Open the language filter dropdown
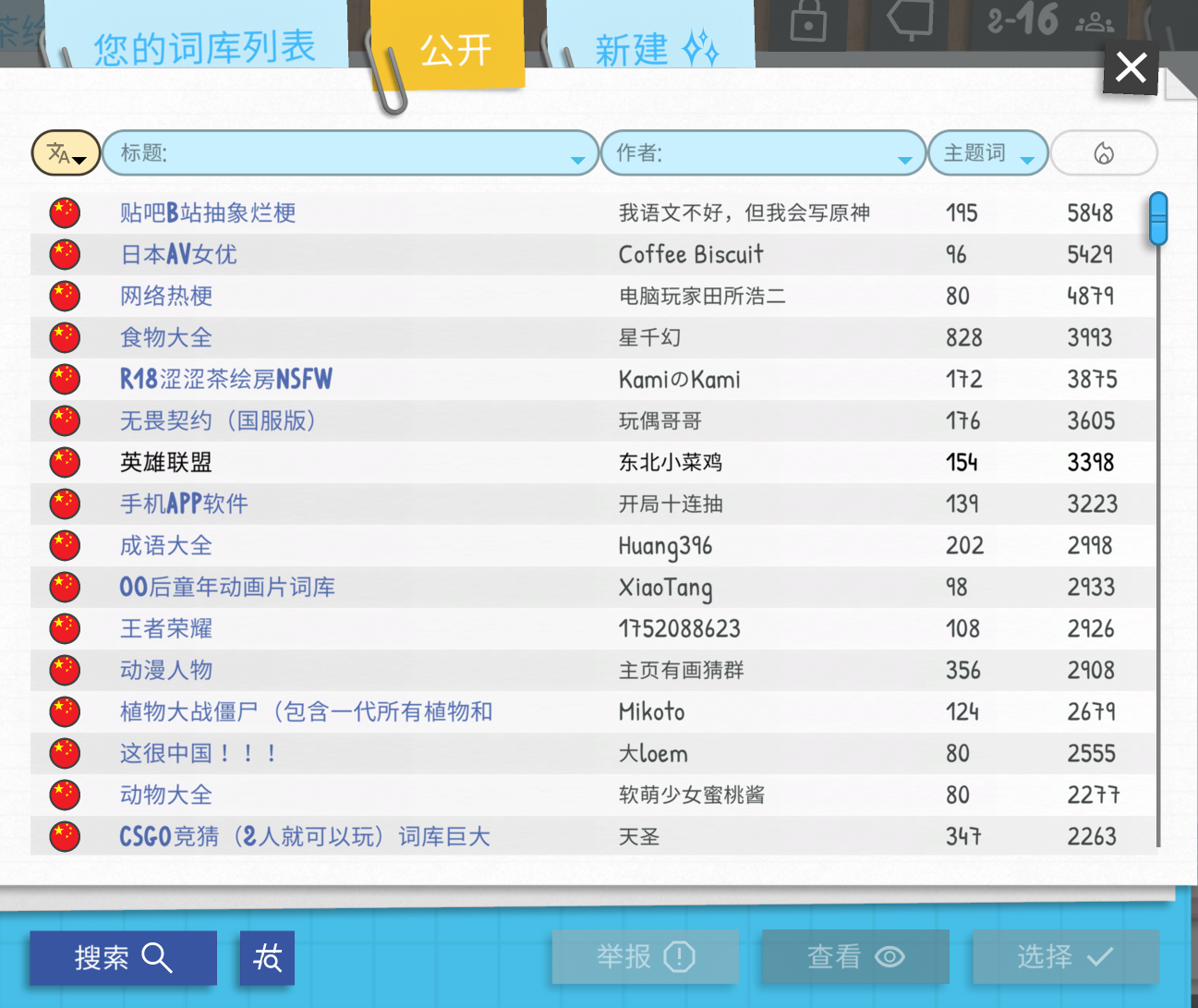 point(67,153)
